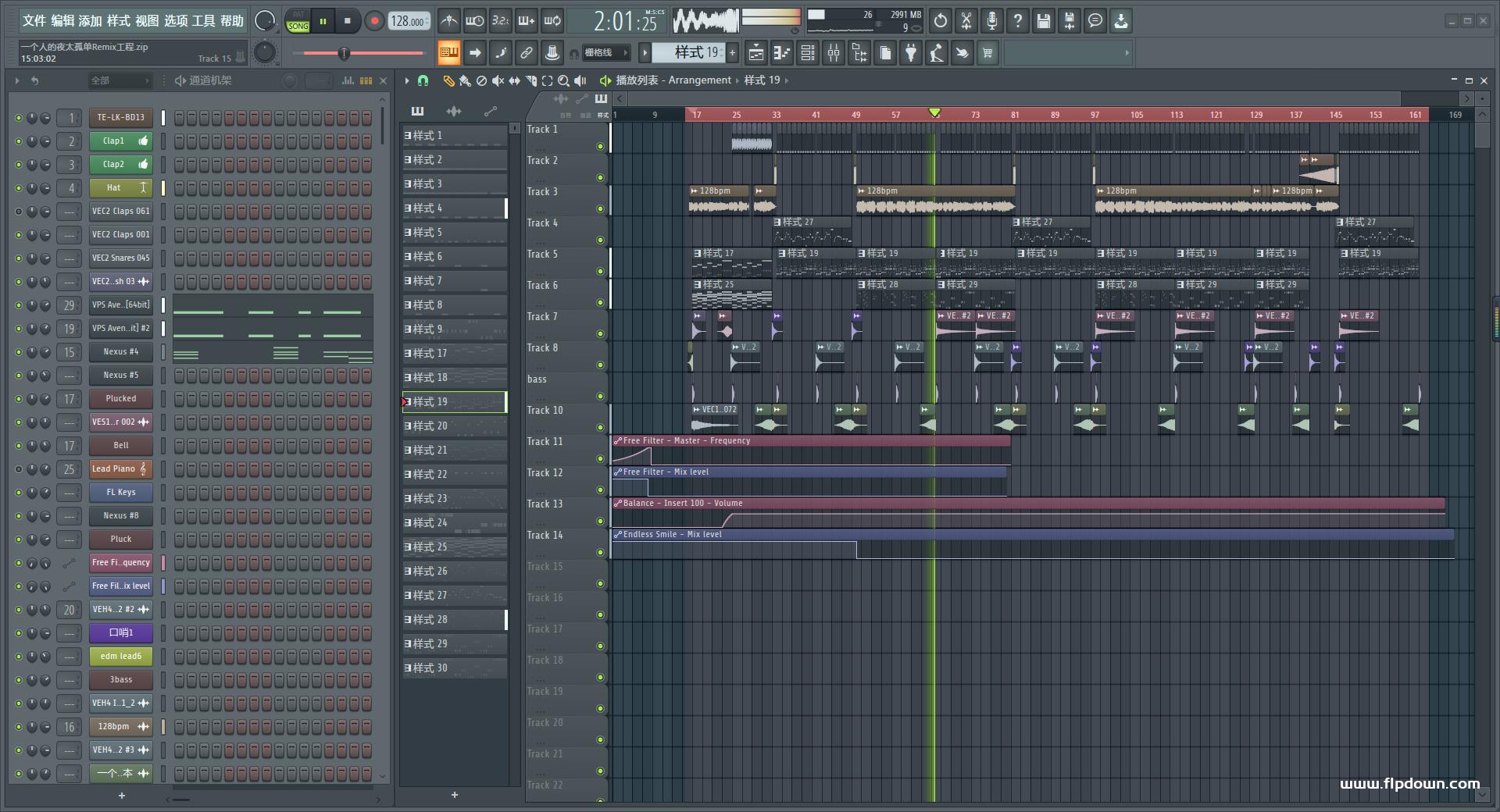Click the question mark help icon
Image resolution: width=1500 pixels, height=812 pixels.
[x=1018, y=21]
